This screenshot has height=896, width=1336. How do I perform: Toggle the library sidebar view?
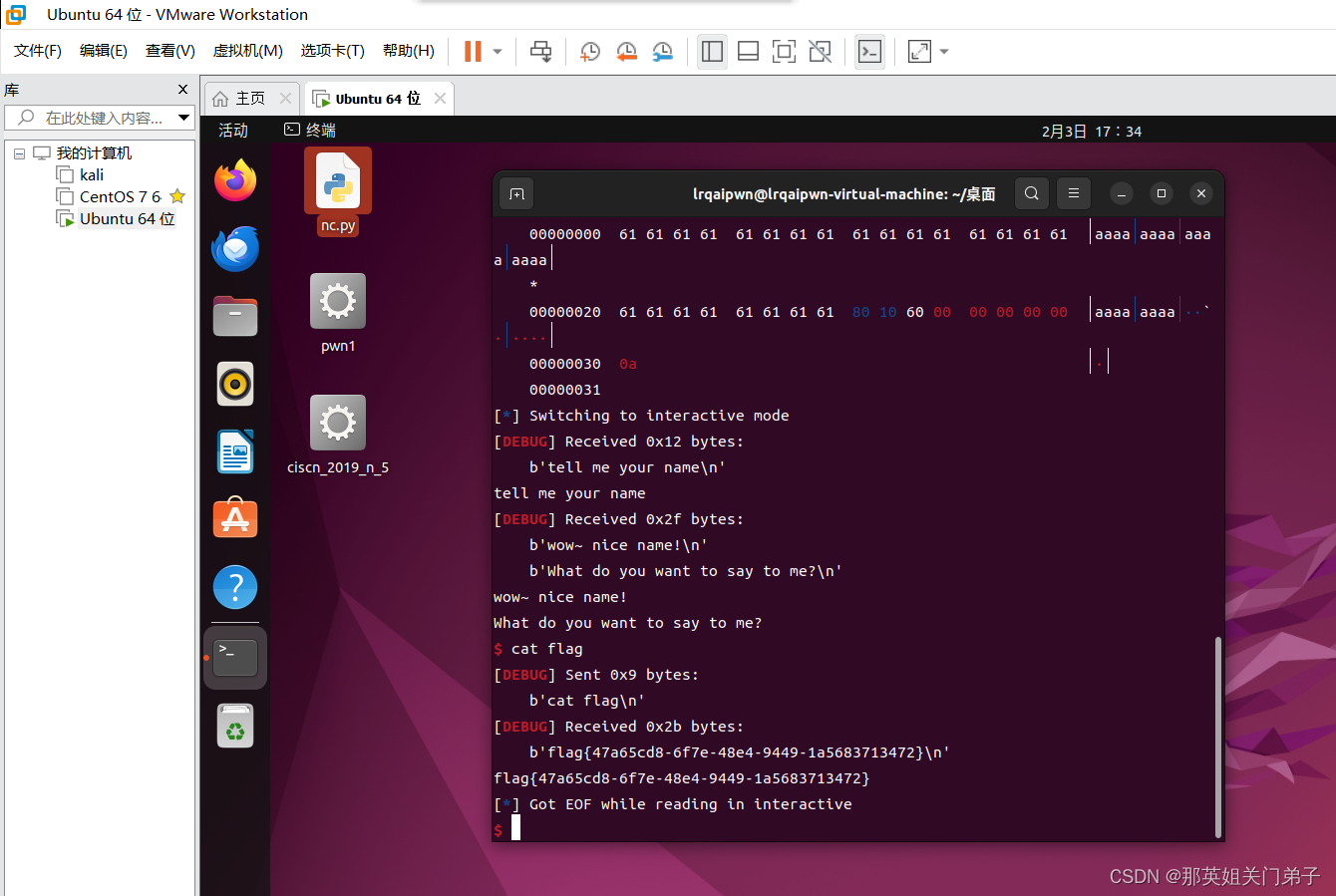pyautogui.click(x=712, y=51)
